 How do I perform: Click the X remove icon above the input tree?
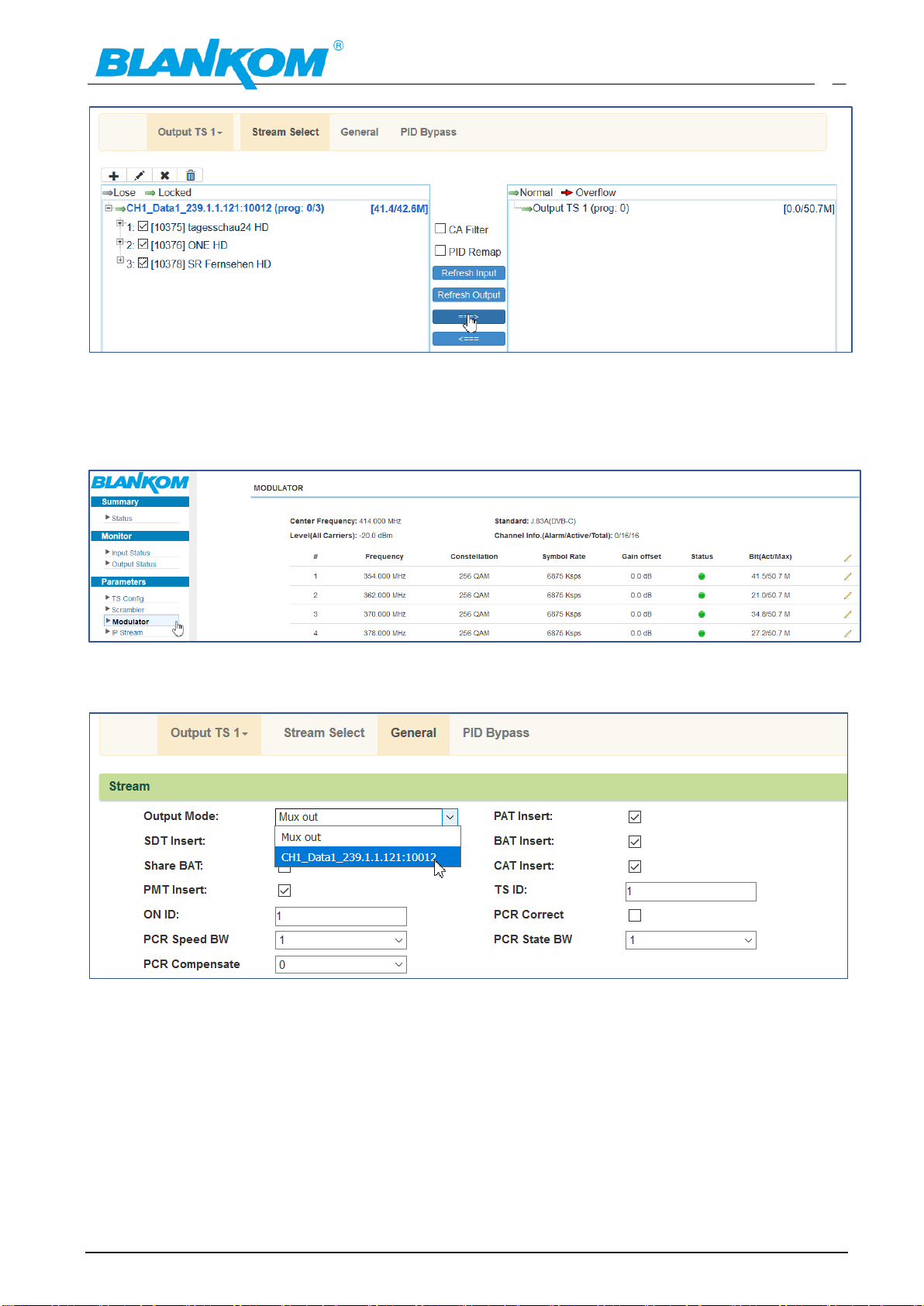tap(164, 176)
